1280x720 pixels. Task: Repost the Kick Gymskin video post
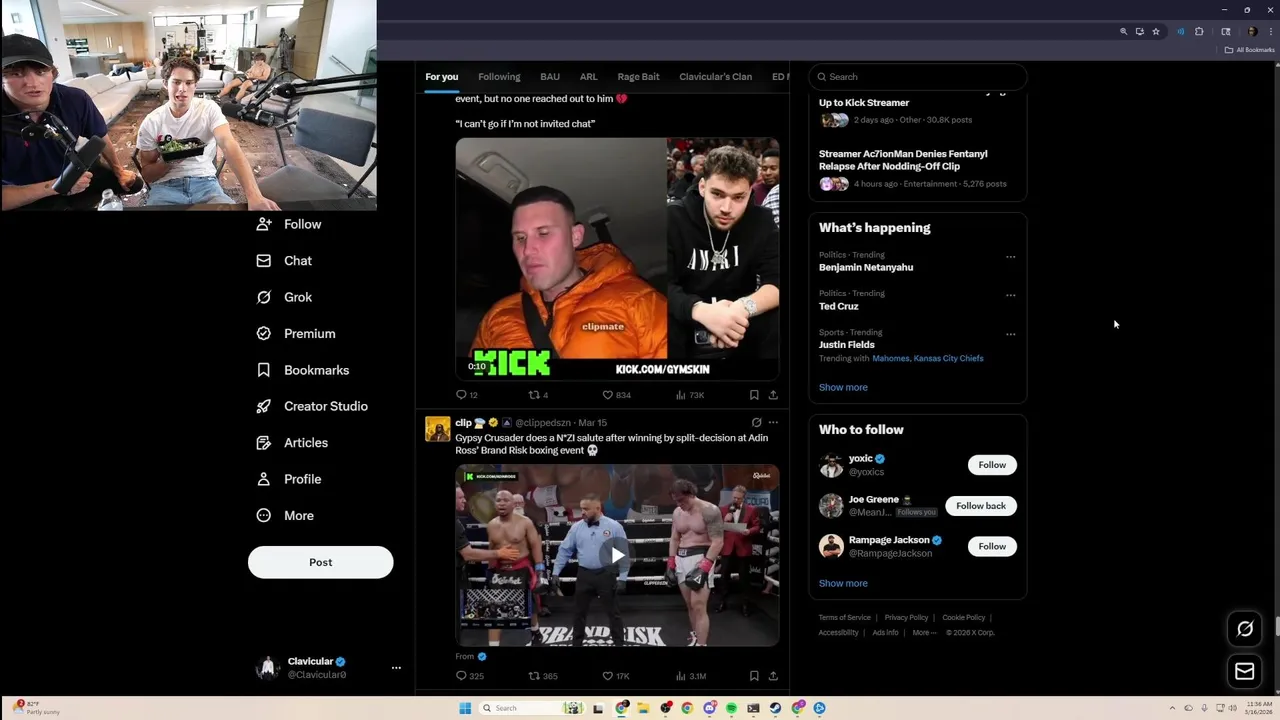[x=533, y=395]
